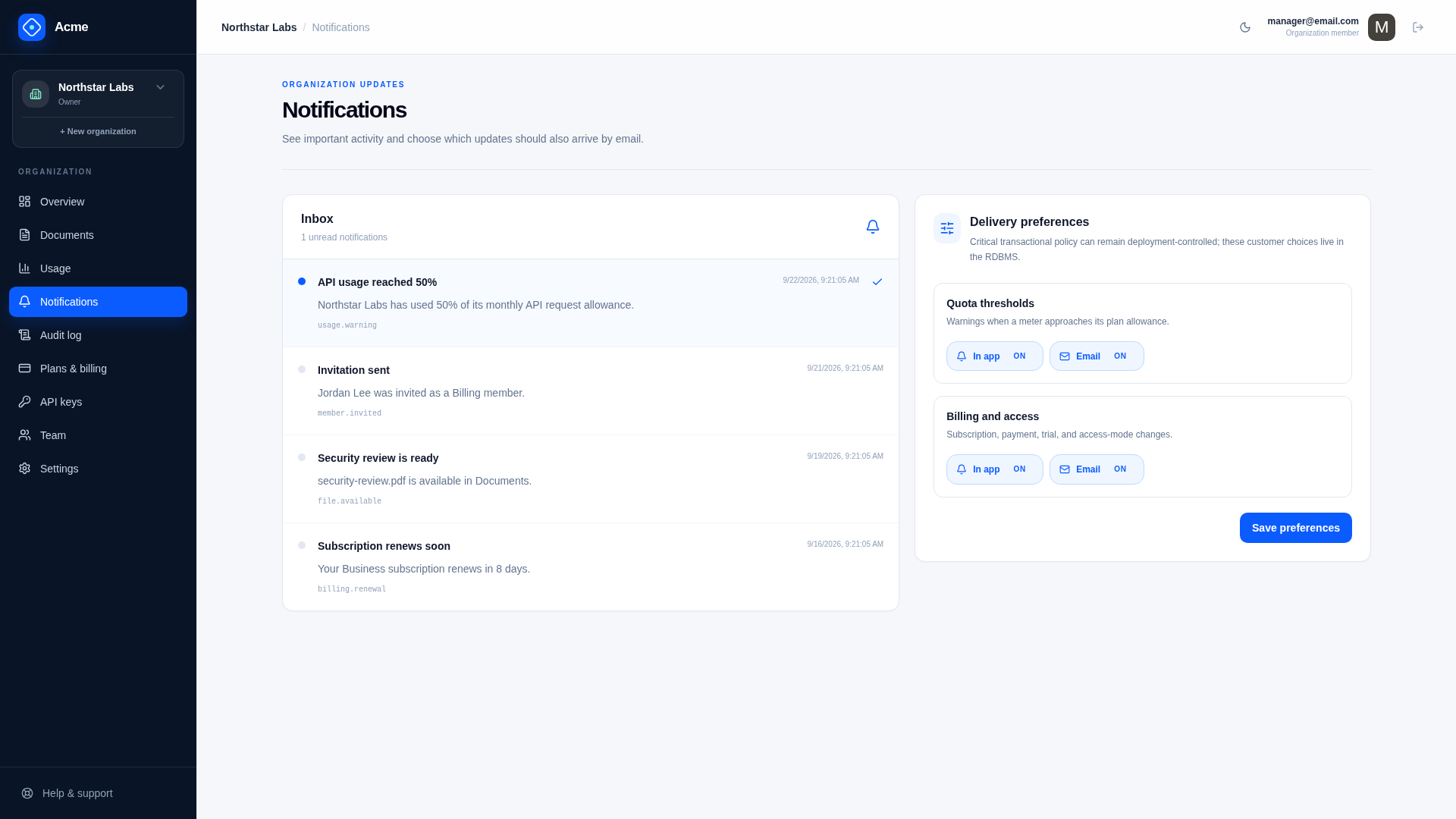Viewport: 1456px width, 819px height.
Task: Toggle Quota thresholds In app notifications
Action: [994, 356]
